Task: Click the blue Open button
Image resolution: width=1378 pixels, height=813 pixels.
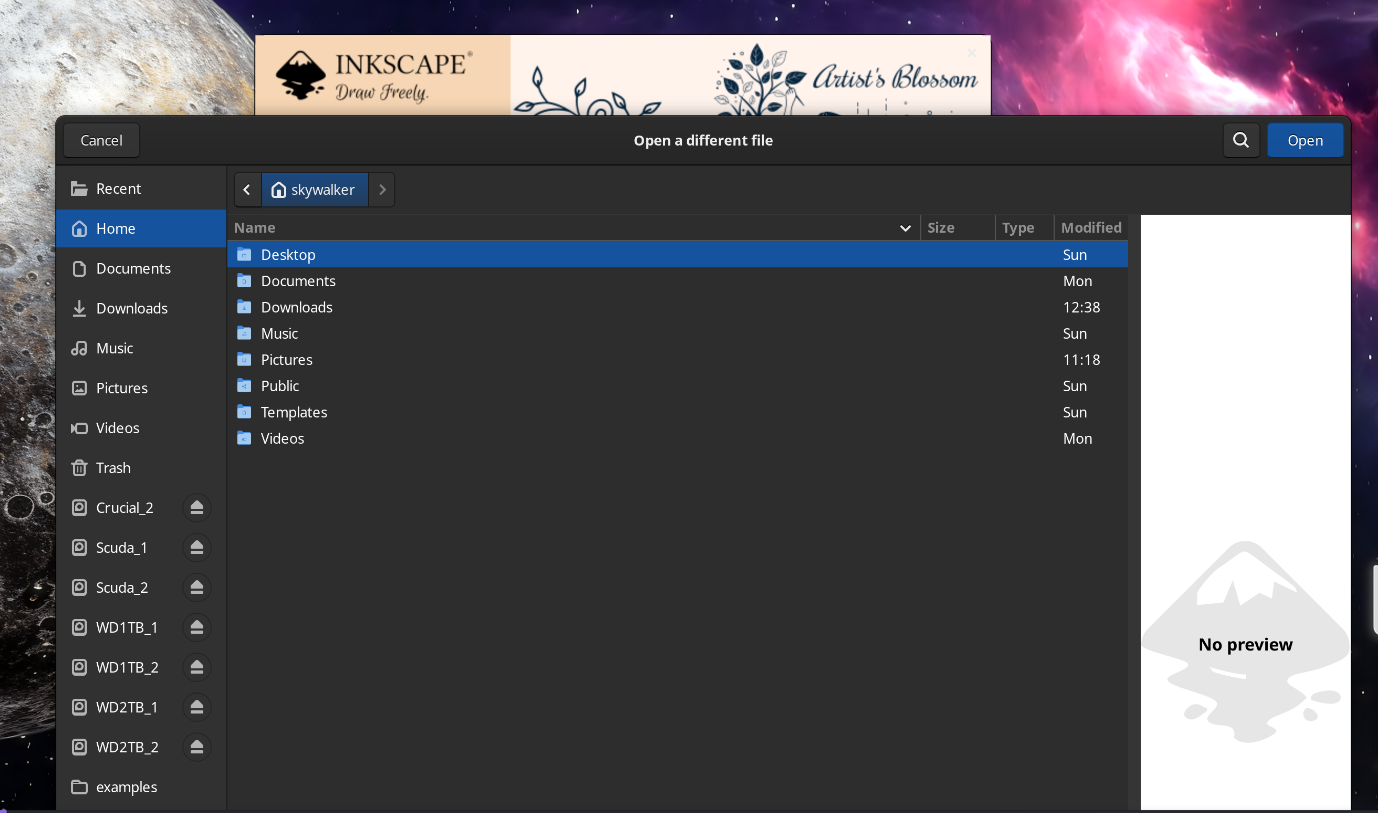Action: coord(1305,141)
